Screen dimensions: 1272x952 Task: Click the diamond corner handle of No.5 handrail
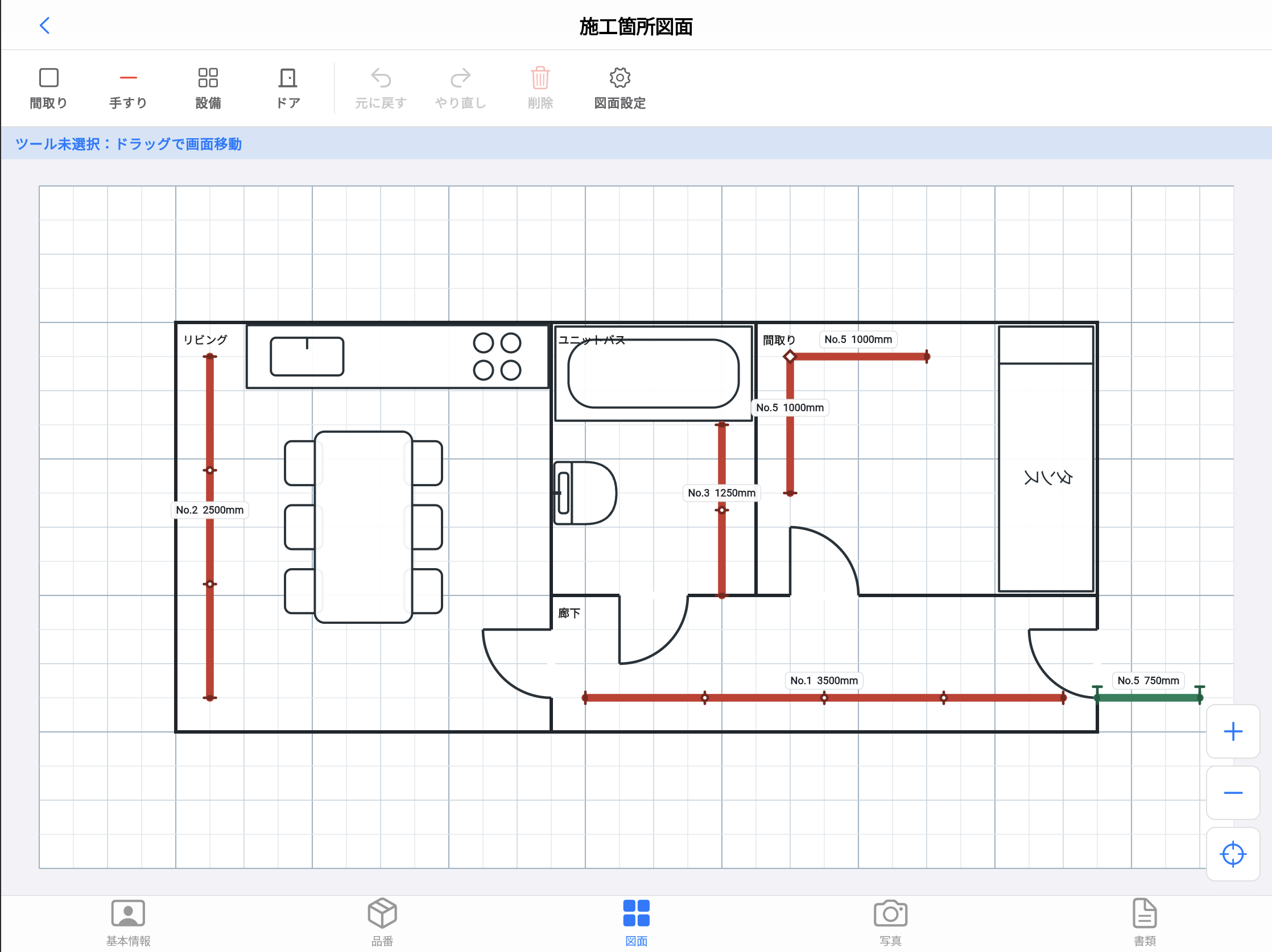790,357
